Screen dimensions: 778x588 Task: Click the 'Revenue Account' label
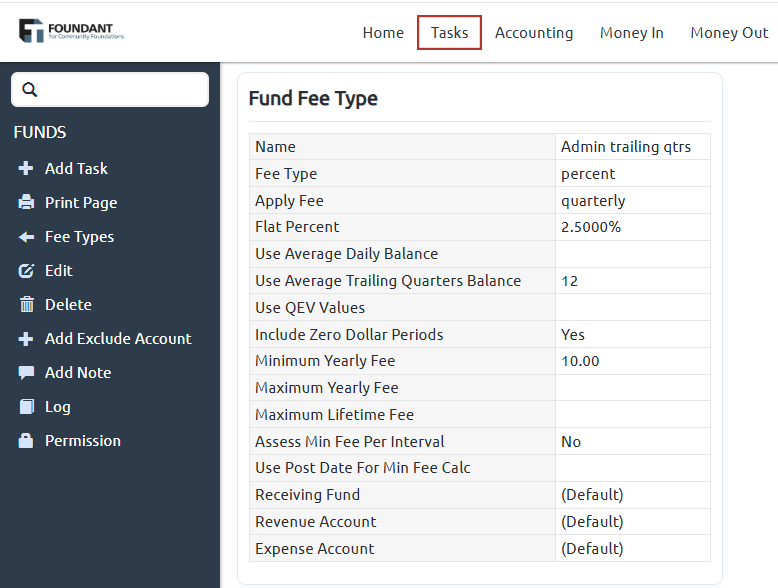(x=316, y=522)
